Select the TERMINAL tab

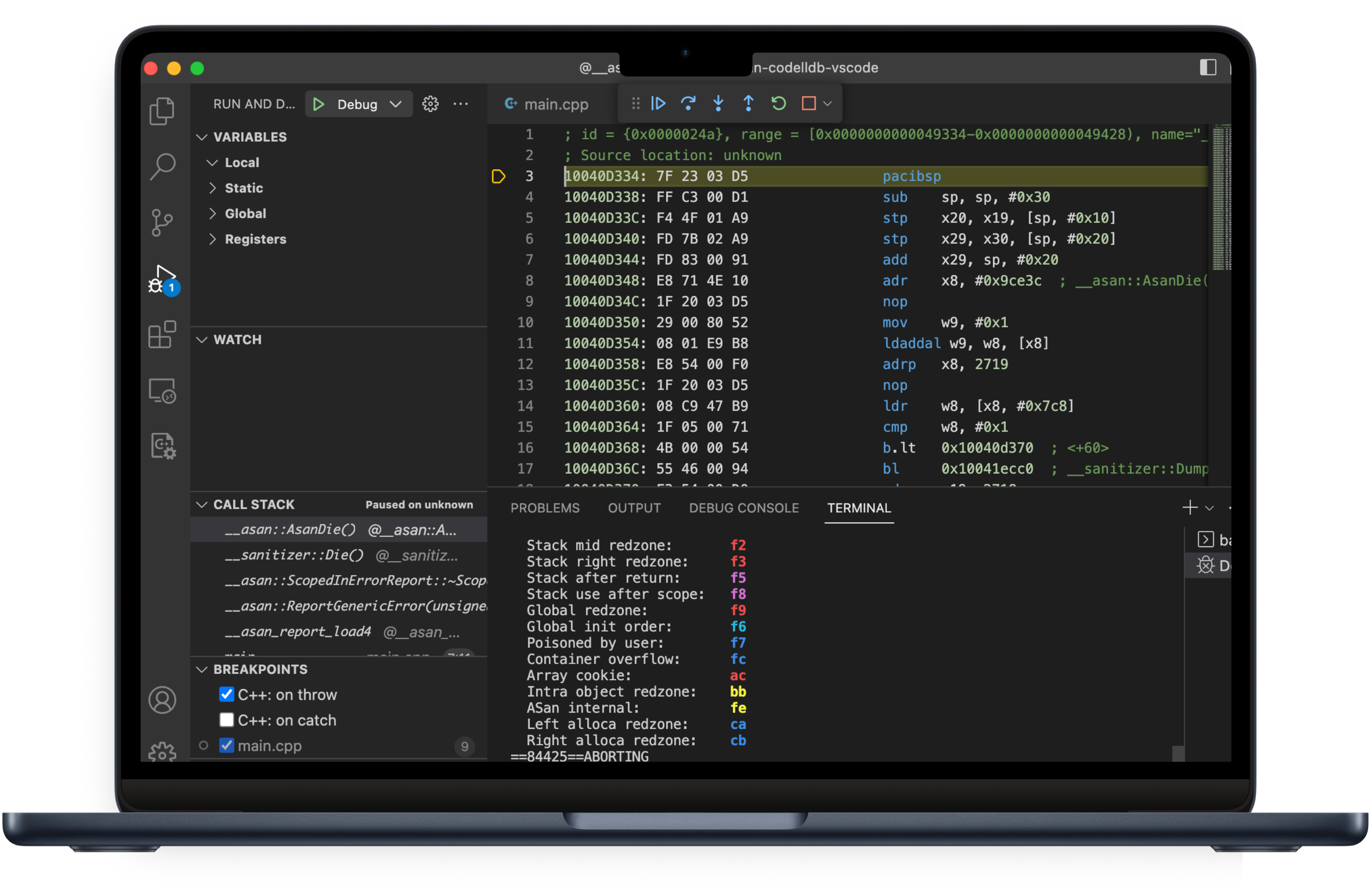coord(859,508)
